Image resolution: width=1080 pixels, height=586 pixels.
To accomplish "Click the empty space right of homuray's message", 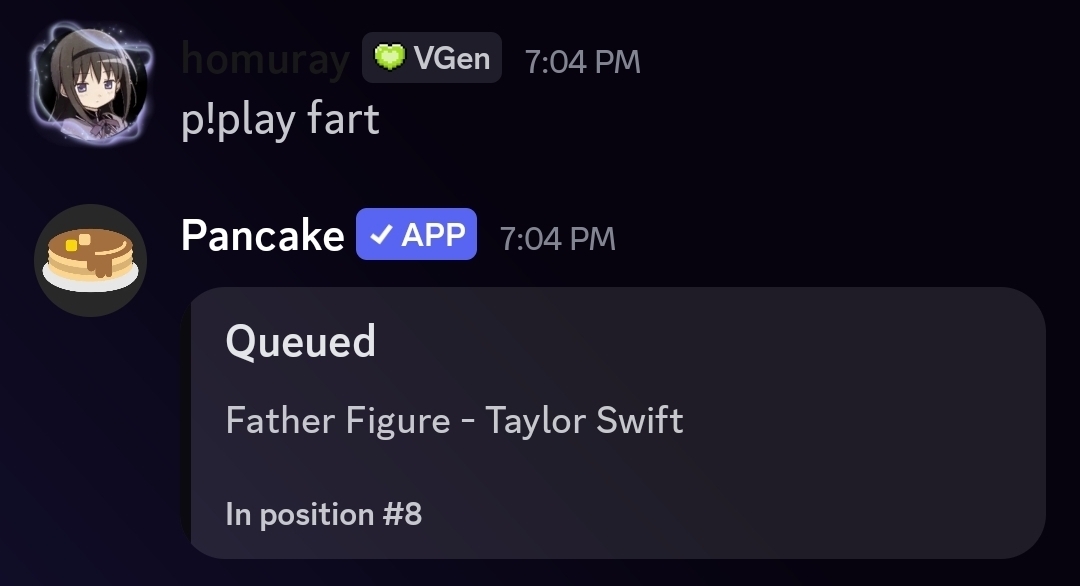I will (700, 120).
